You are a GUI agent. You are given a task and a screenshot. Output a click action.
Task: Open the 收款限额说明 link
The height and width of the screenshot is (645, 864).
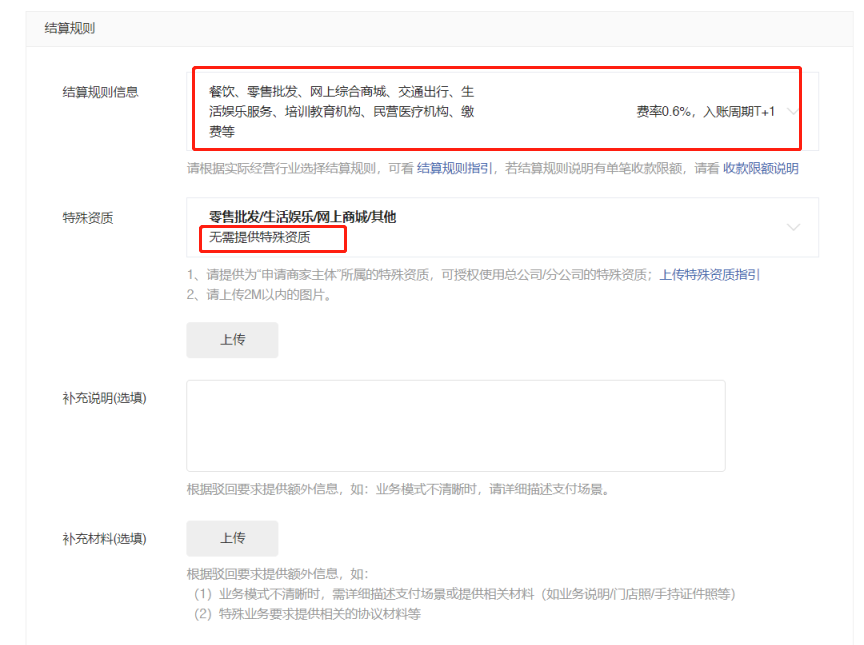(x=760, y=169)
